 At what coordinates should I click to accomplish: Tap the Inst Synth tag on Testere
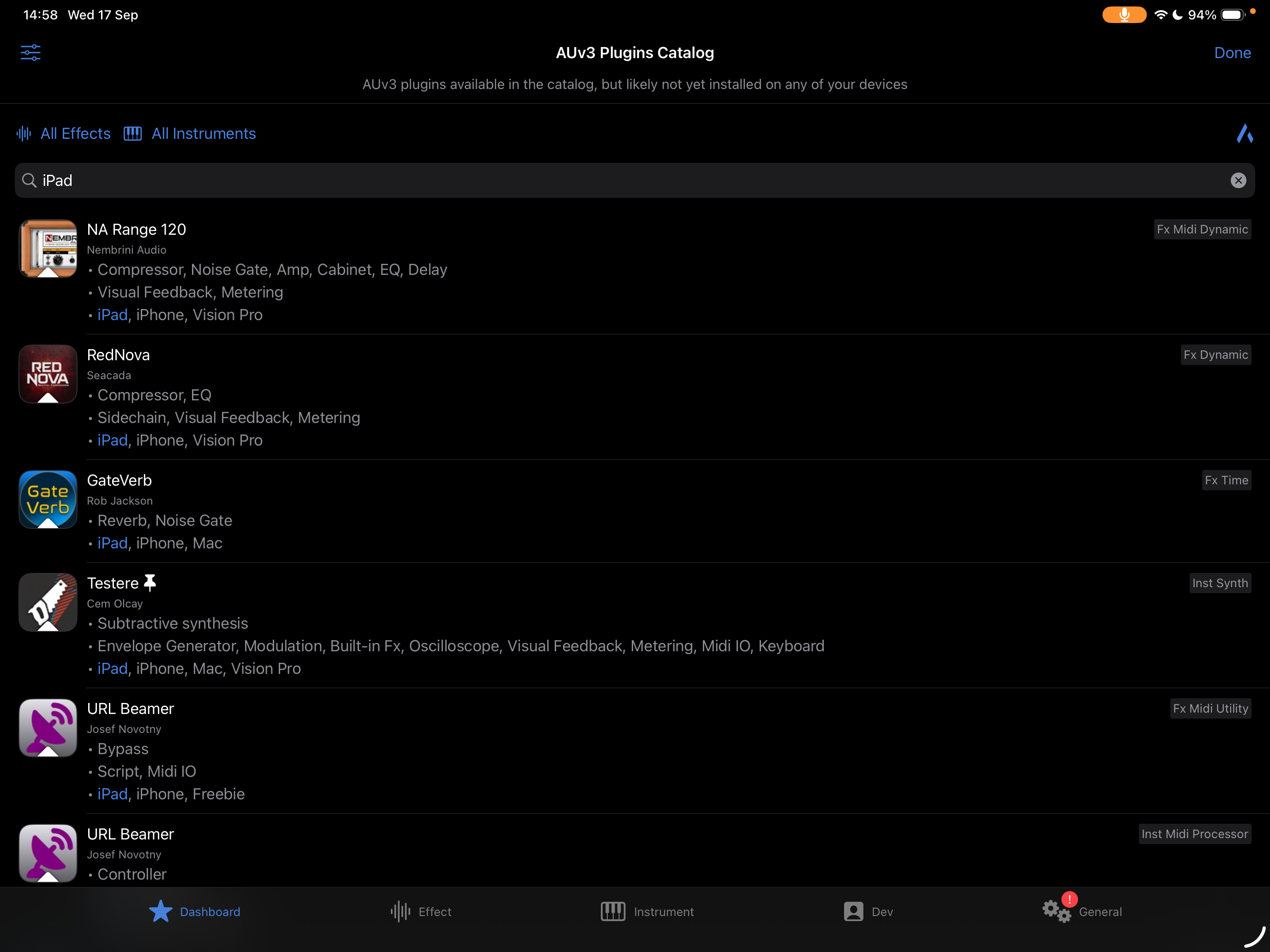tap(1220, 583)
